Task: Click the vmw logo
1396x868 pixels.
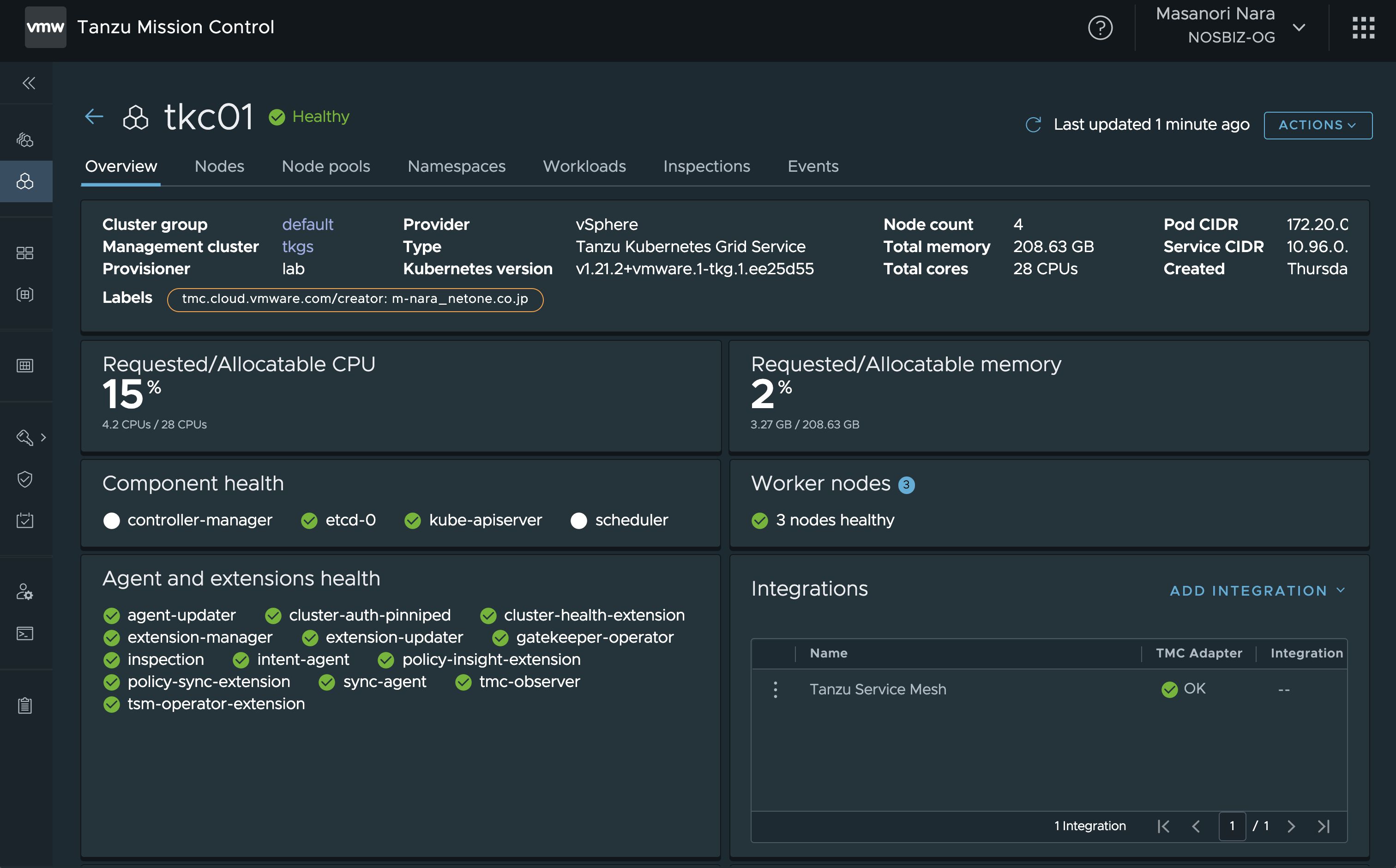Action: (45, 27)
